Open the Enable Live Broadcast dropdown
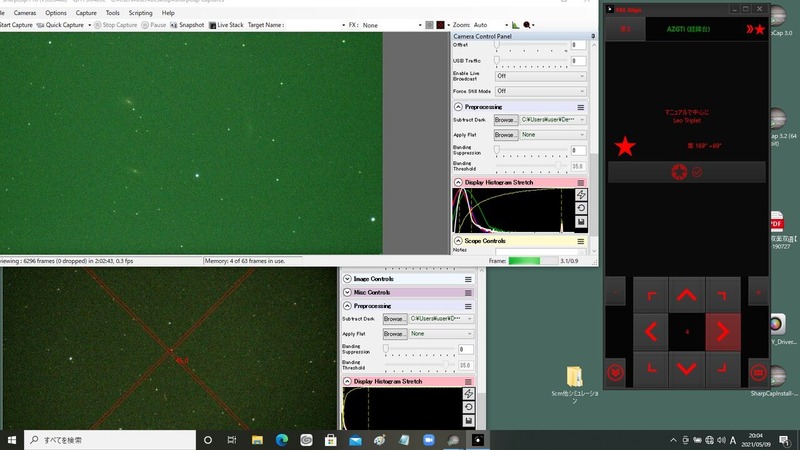Viewport: 800px width, 450px height. click(541, 76)
